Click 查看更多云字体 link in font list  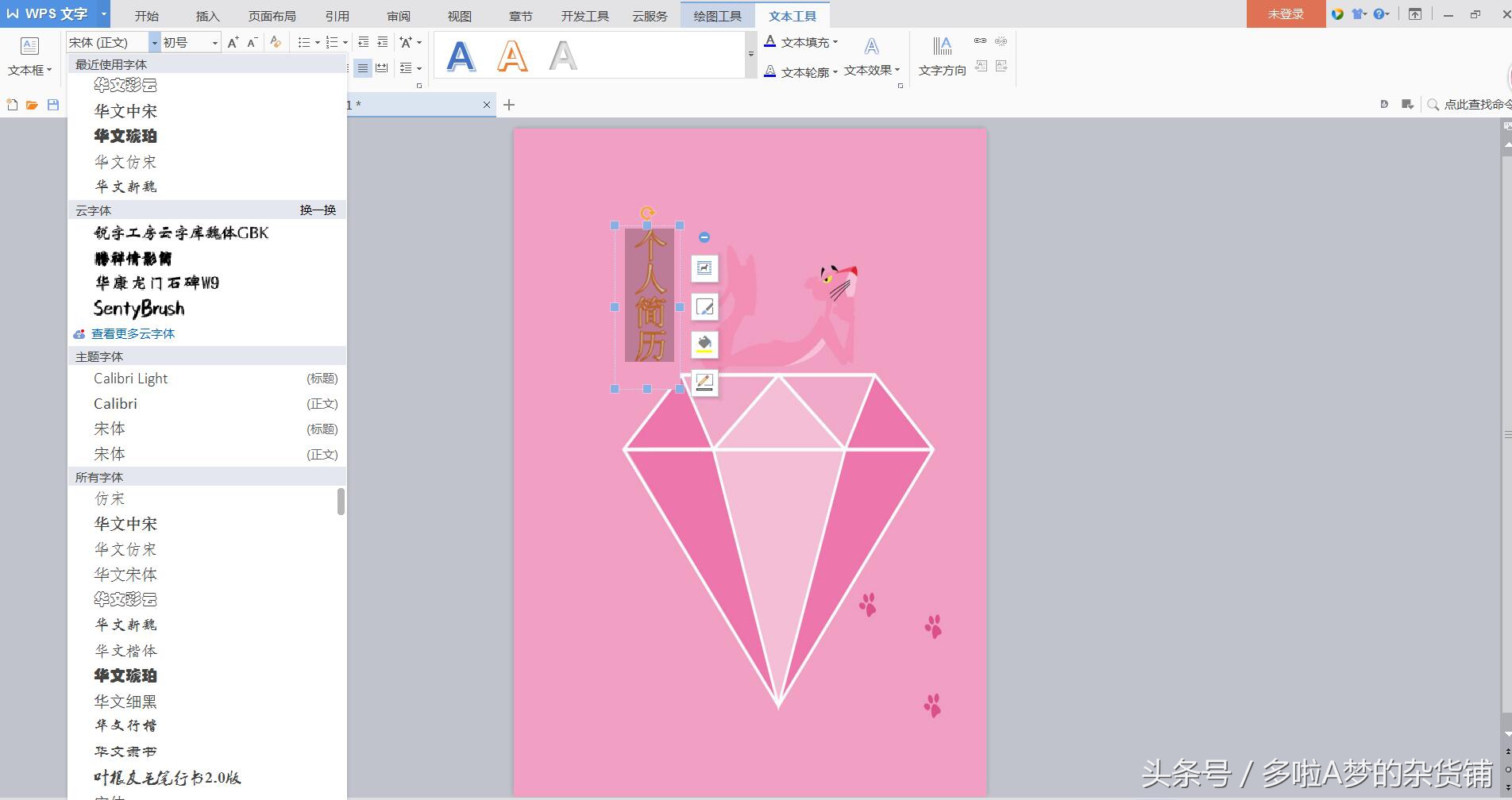click(x=132, y=333)
